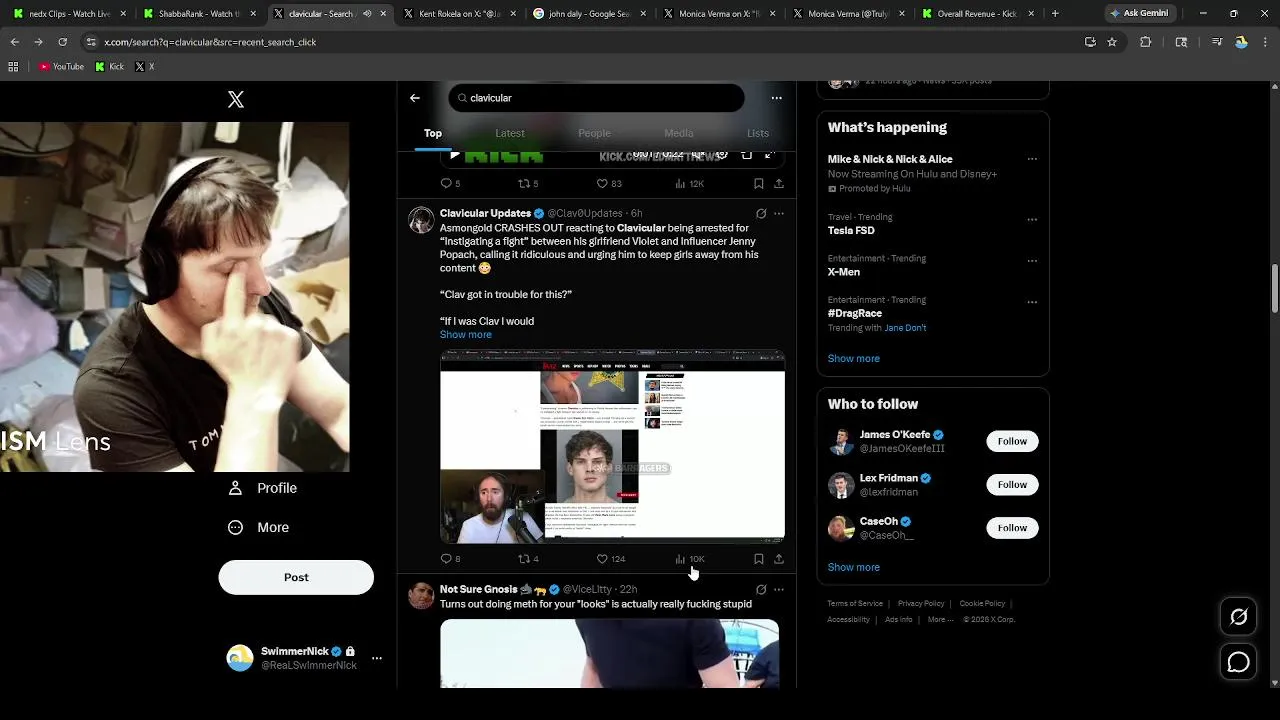
Task: Open Grok icon on Clavicular Updates post
Action: click(761, 213)
